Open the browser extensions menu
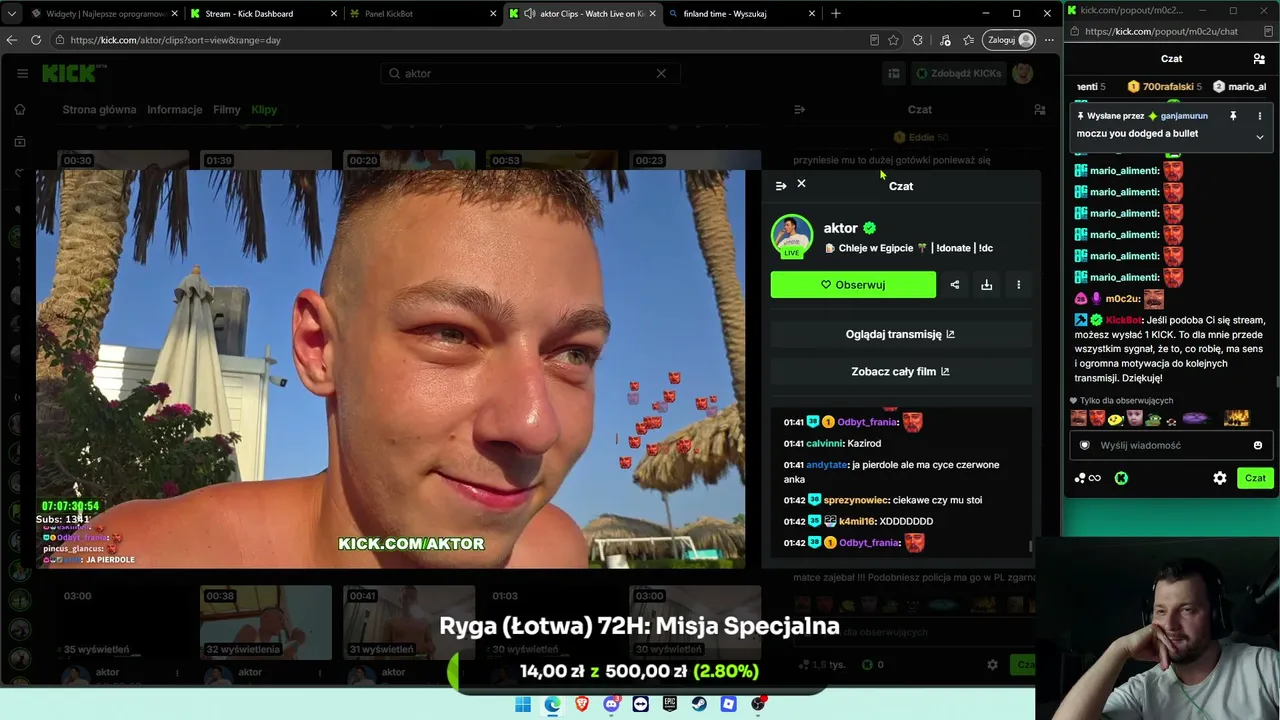The width and height of the screenshot is (1280, 720). point(918,40)
